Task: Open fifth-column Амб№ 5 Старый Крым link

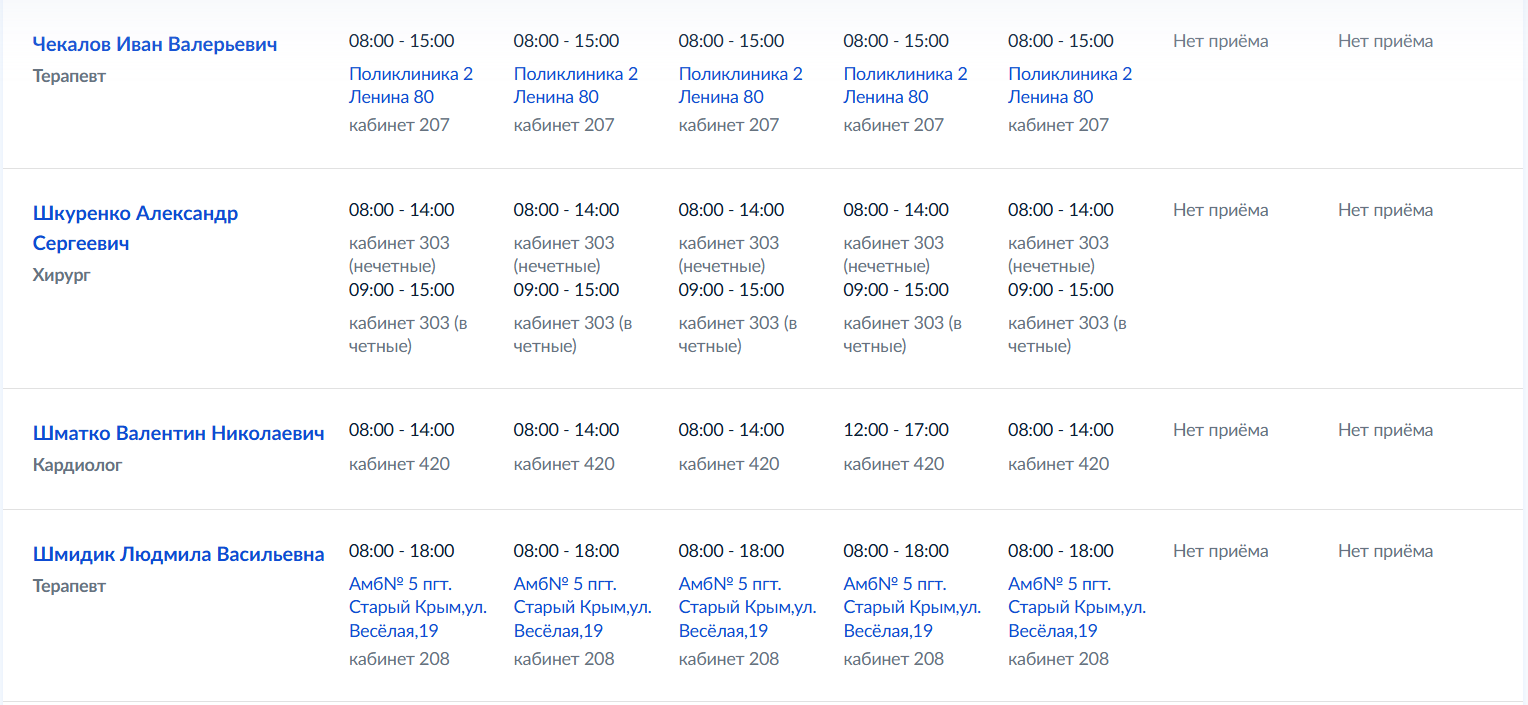Action: (1078, 607)
